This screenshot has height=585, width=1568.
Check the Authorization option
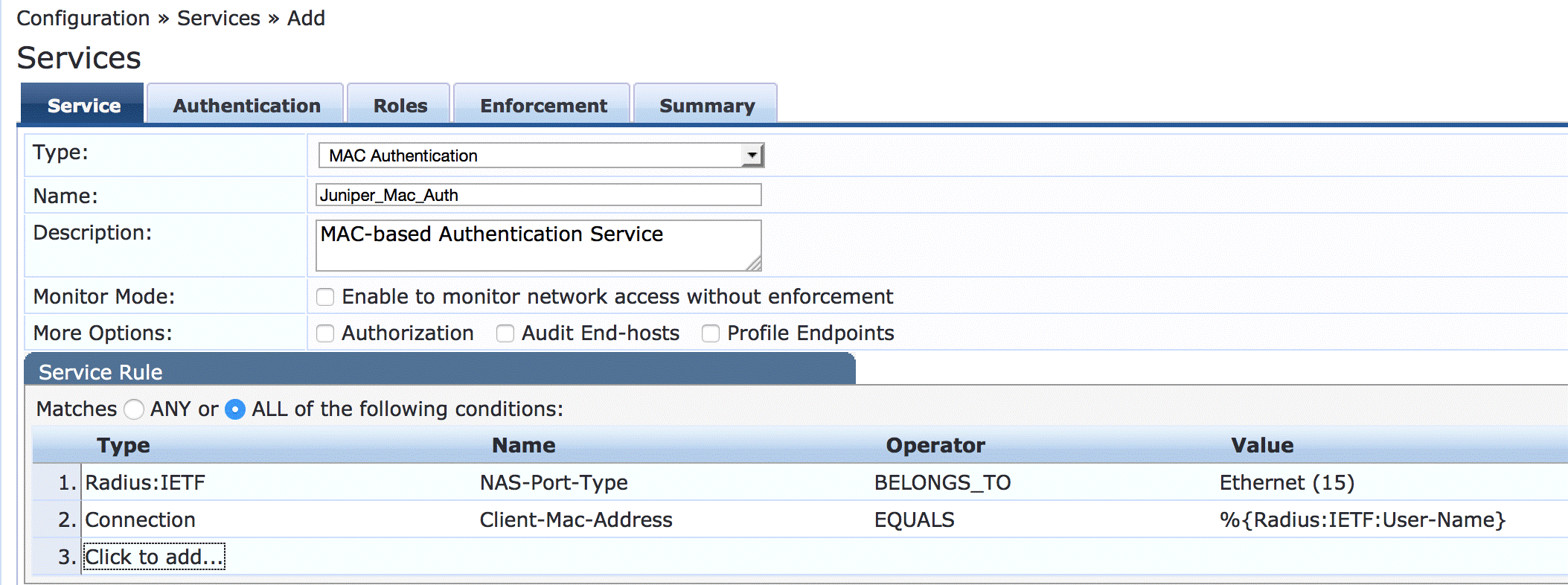[x=325, y=333]
